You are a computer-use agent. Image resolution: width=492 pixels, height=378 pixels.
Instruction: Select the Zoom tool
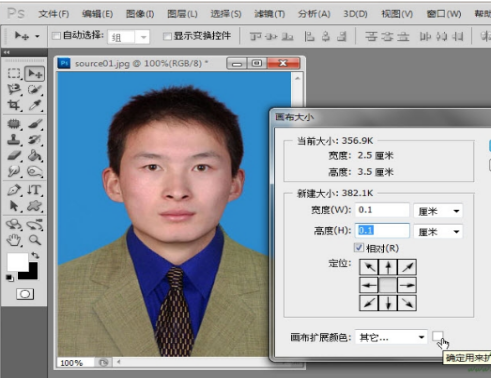click(35, 240)
